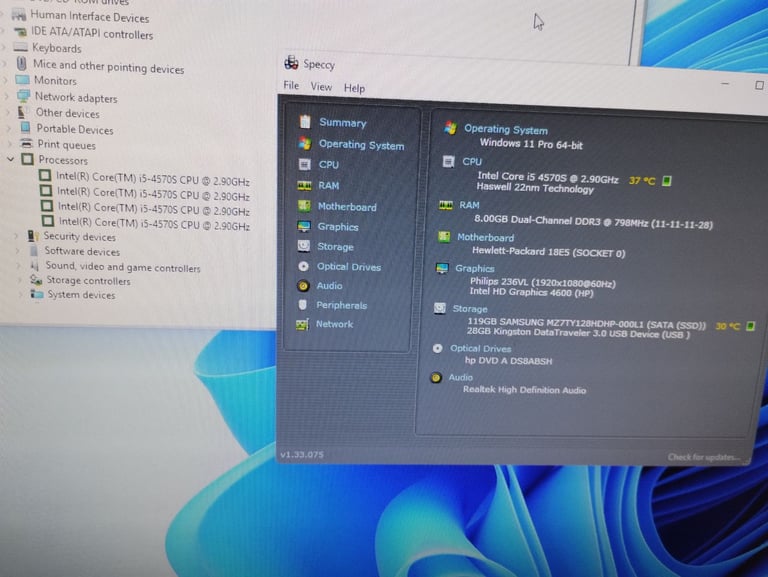The width and height of the screenshot is (768, 577).
Task: Click the CPU chip icon in Speccy sidebar
Action: pos(304,164)
